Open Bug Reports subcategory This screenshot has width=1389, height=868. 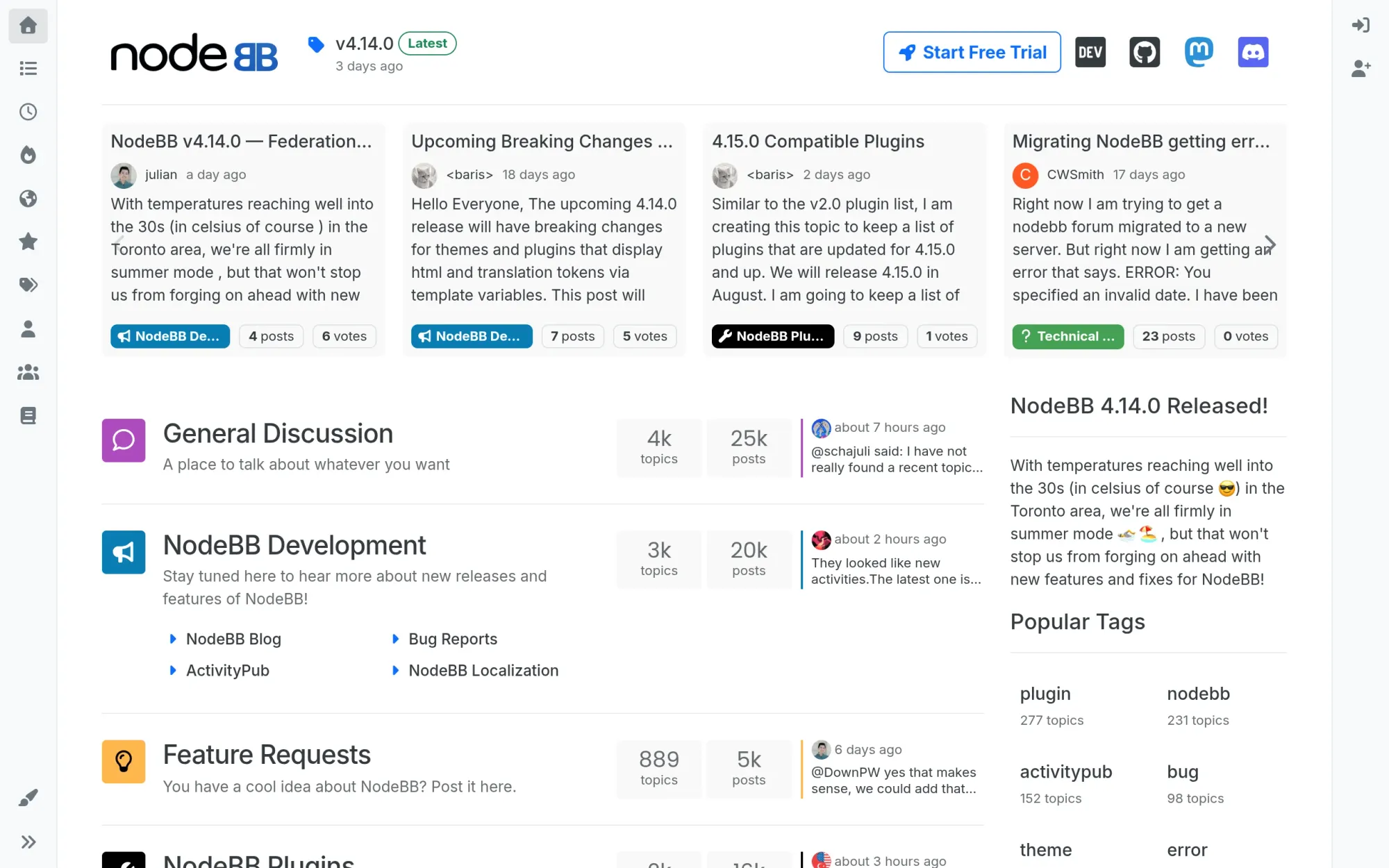pyautogui.click(x=453, y=639)
